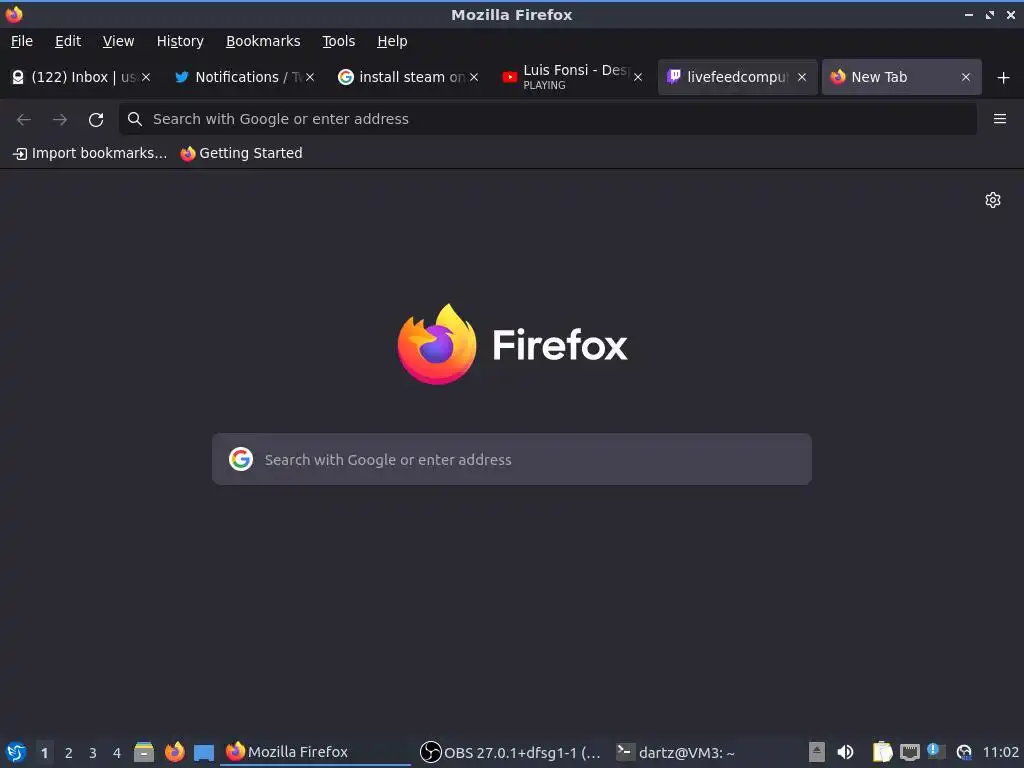
Task: Close the New Tab tab
Action: 966,77
